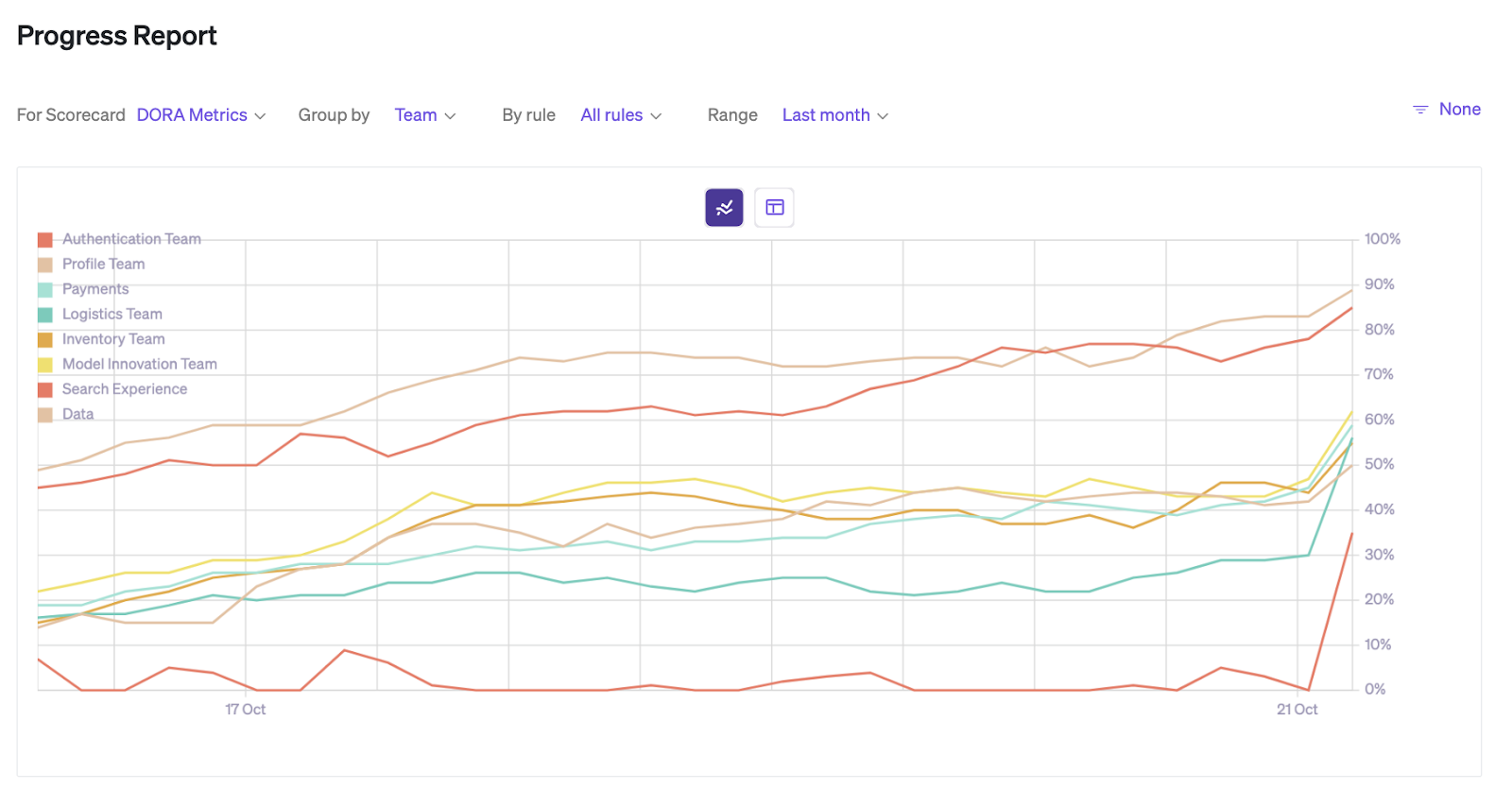Click the Progress Report heading
1512x807 pixels.
(x=117, y=36)
